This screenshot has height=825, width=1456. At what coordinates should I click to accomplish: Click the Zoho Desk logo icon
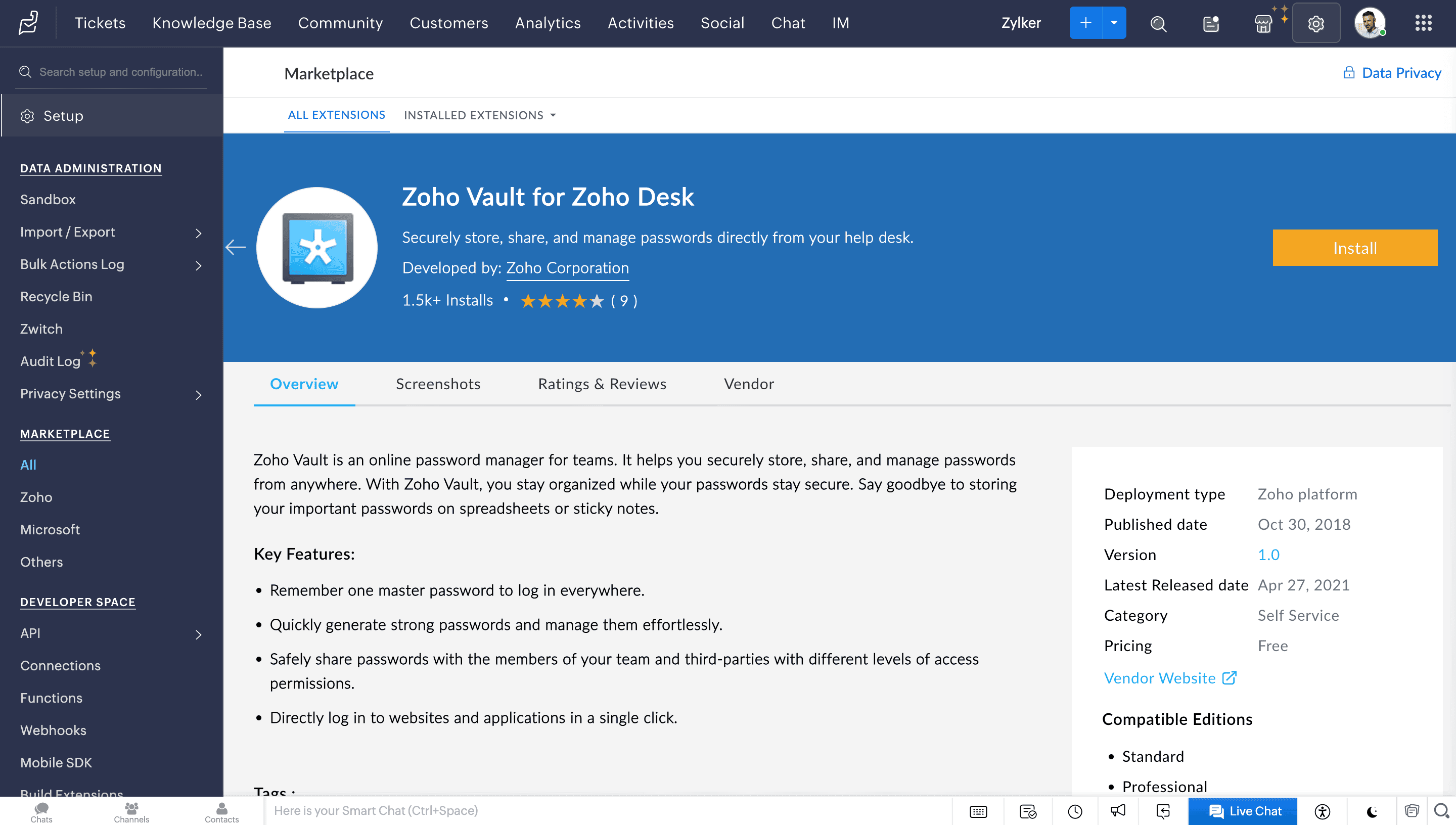[28, 23]
